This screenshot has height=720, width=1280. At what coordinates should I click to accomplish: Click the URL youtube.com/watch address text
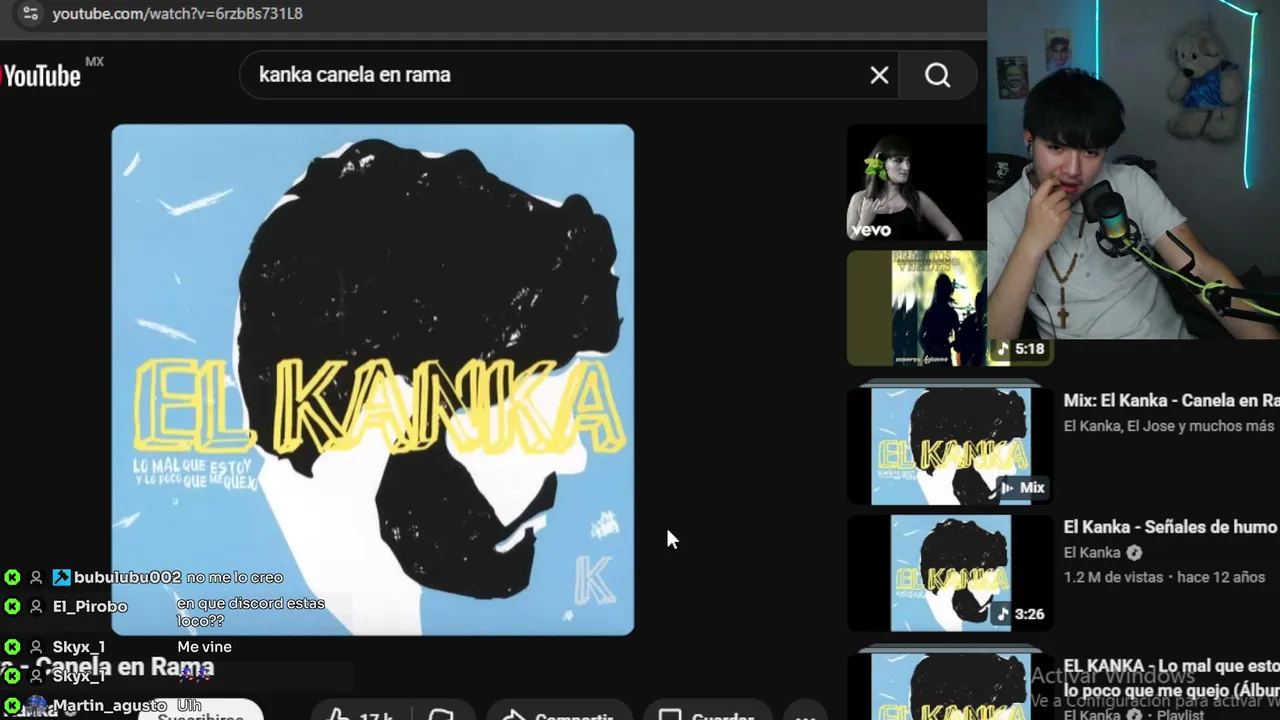[177, 14]
